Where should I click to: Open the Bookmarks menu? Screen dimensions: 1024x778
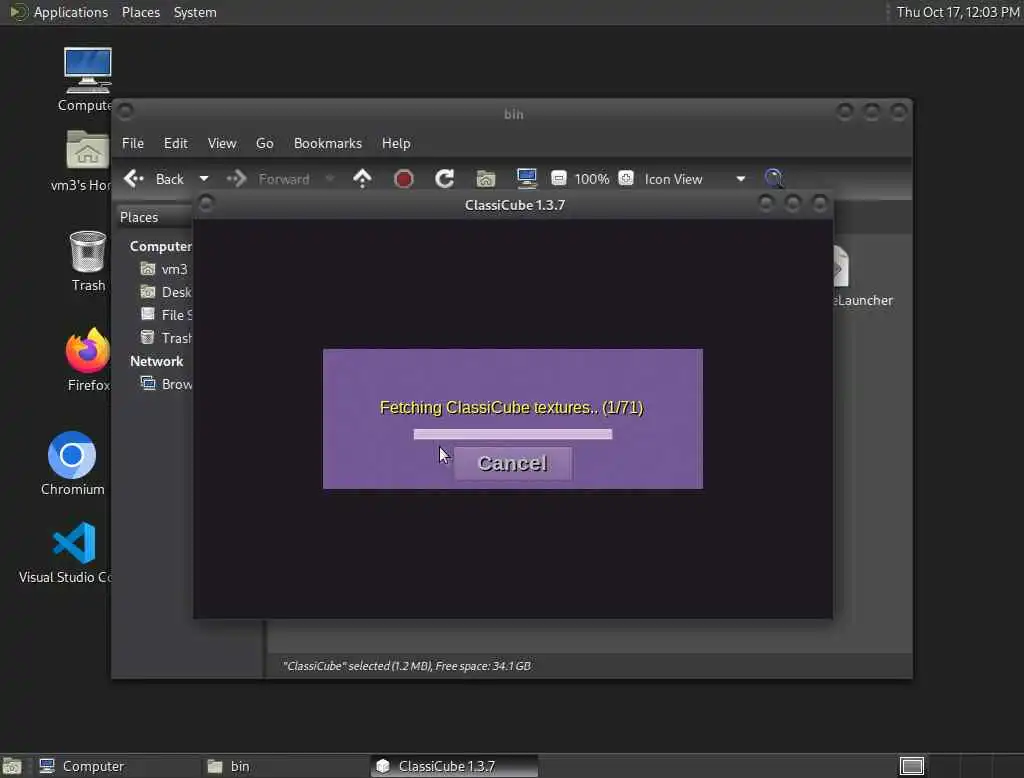(328, 143)
